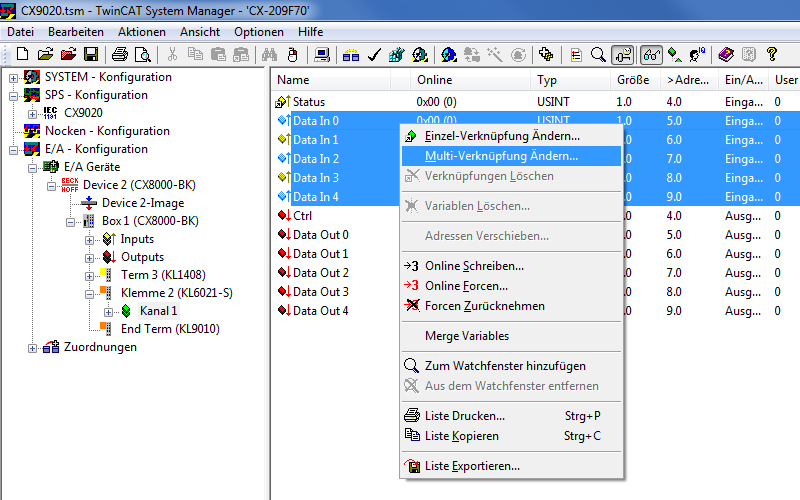Viewport: 800px width, 500px height.
Task: Click the Generate Mappings toolbar icon
Action: click(x=351, y=54)
